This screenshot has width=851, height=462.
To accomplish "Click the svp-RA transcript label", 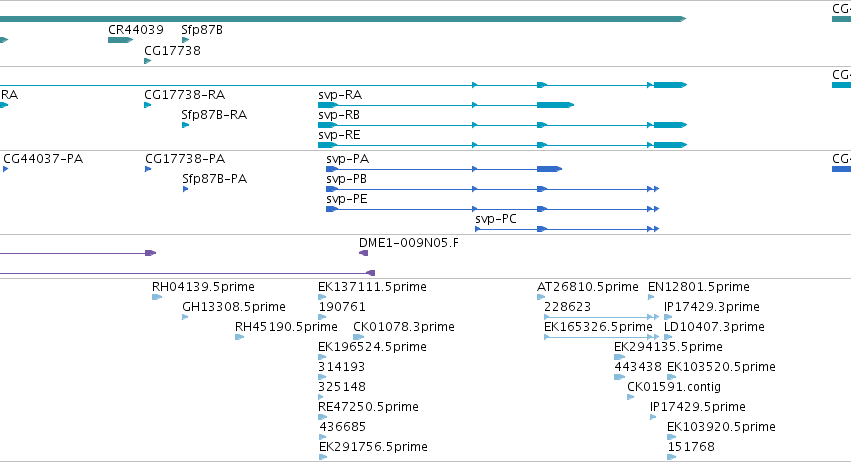I will pos(340,95).
